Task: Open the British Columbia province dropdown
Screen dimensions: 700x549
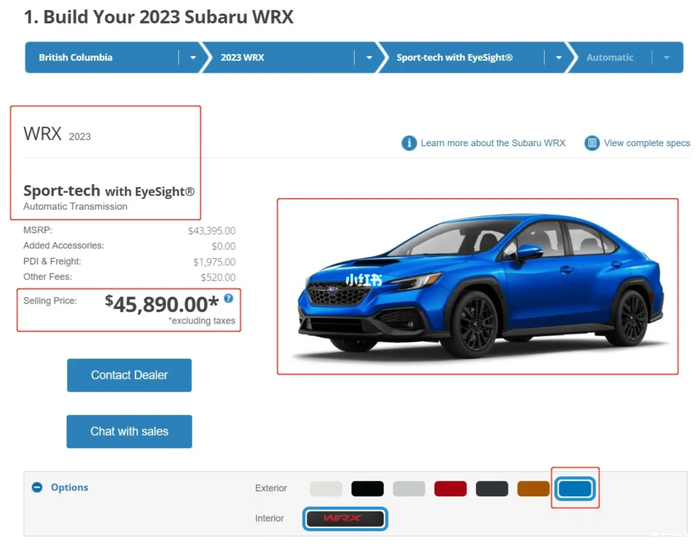Action: (112, 58)
